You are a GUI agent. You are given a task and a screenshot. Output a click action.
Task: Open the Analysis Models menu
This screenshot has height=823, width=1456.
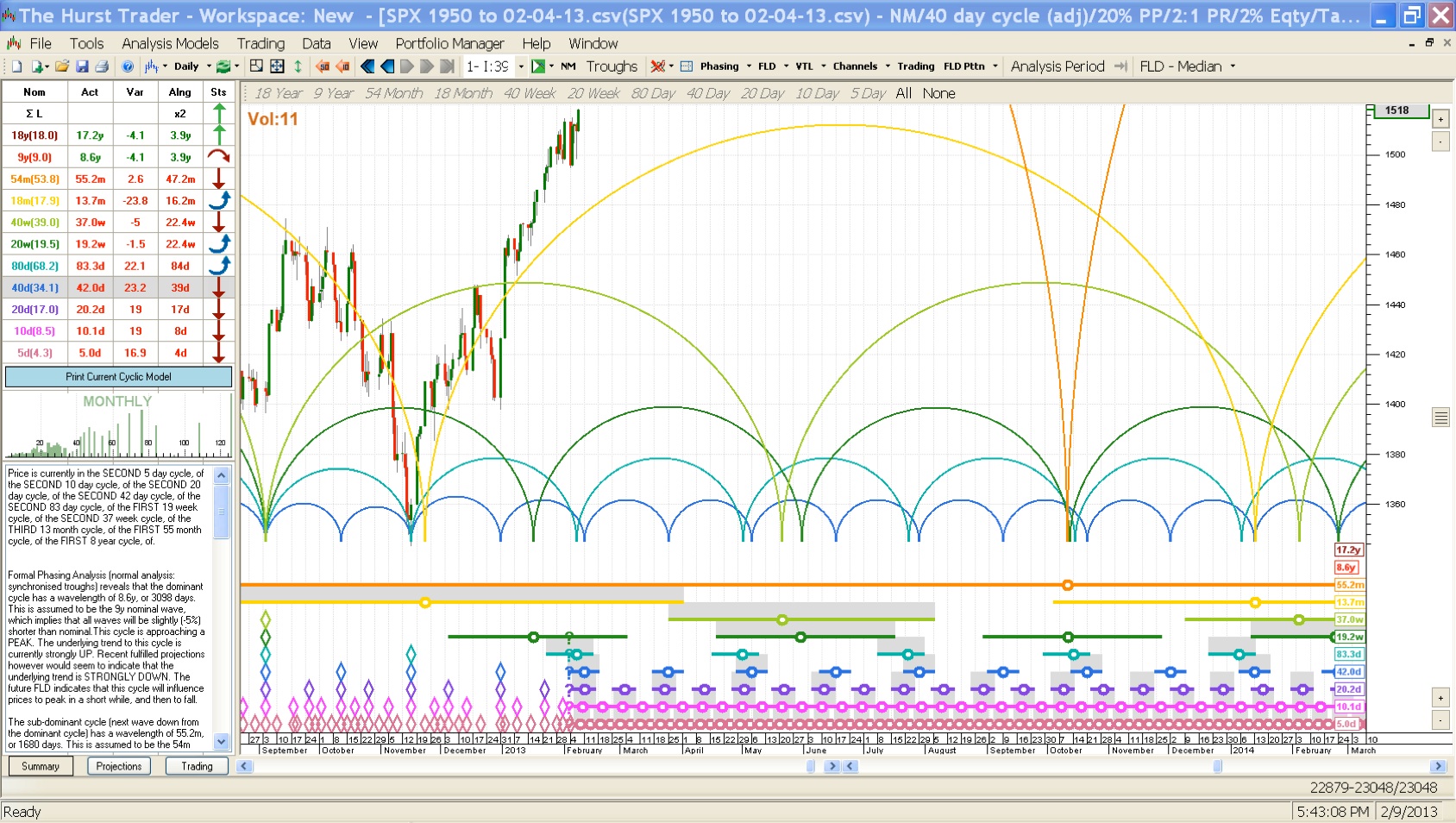click(170, 43)
